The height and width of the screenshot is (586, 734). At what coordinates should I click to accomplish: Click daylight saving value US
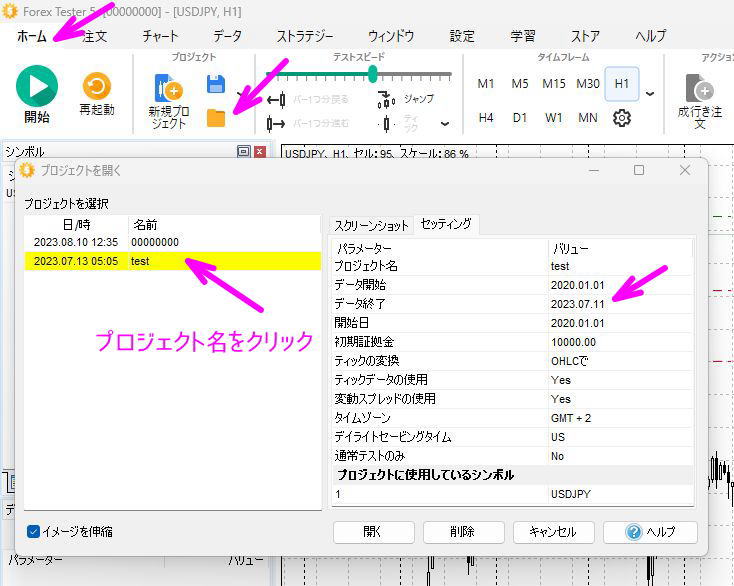[558, 437]
